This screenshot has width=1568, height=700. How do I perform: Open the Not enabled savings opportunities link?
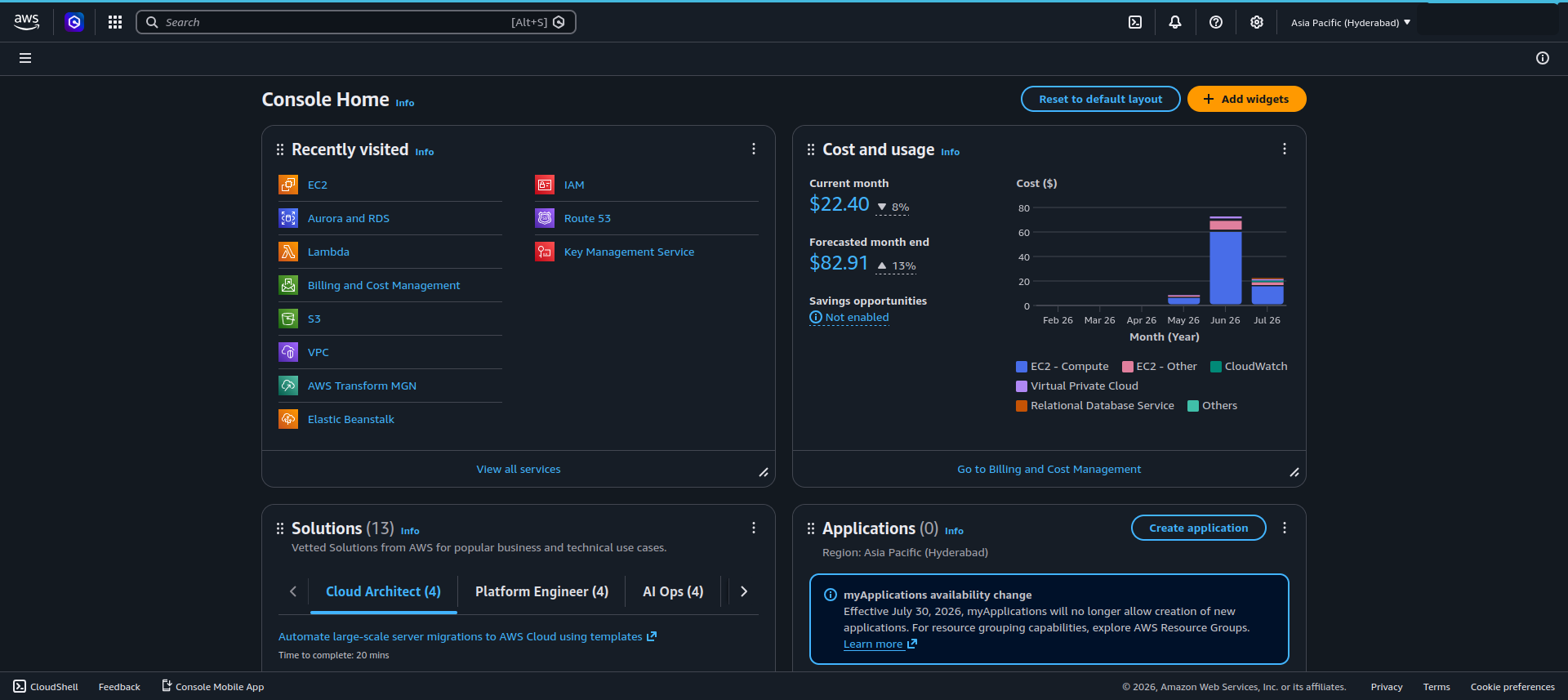tap(849, 317)
